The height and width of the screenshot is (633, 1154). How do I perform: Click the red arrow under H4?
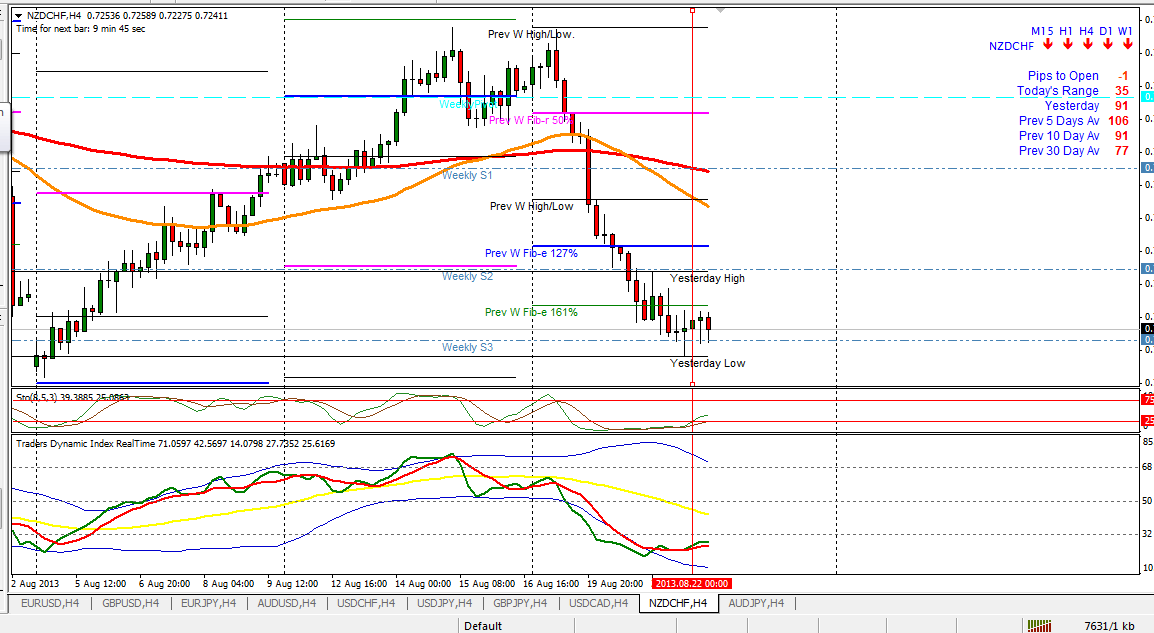click(1088, 45)
